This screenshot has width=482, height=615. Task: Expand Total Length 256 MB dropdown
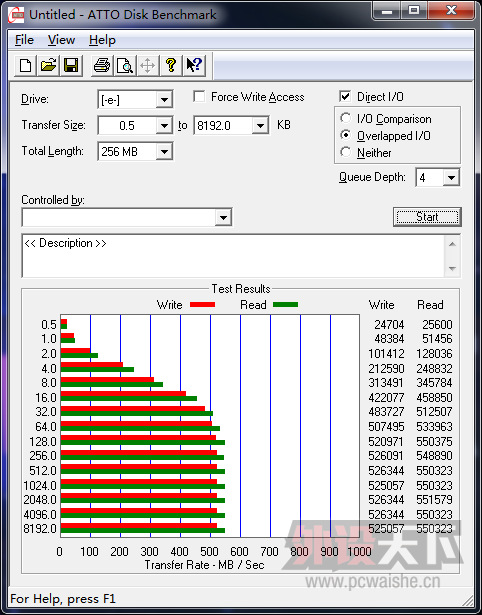pyautogui.click(x=164, y=151)
